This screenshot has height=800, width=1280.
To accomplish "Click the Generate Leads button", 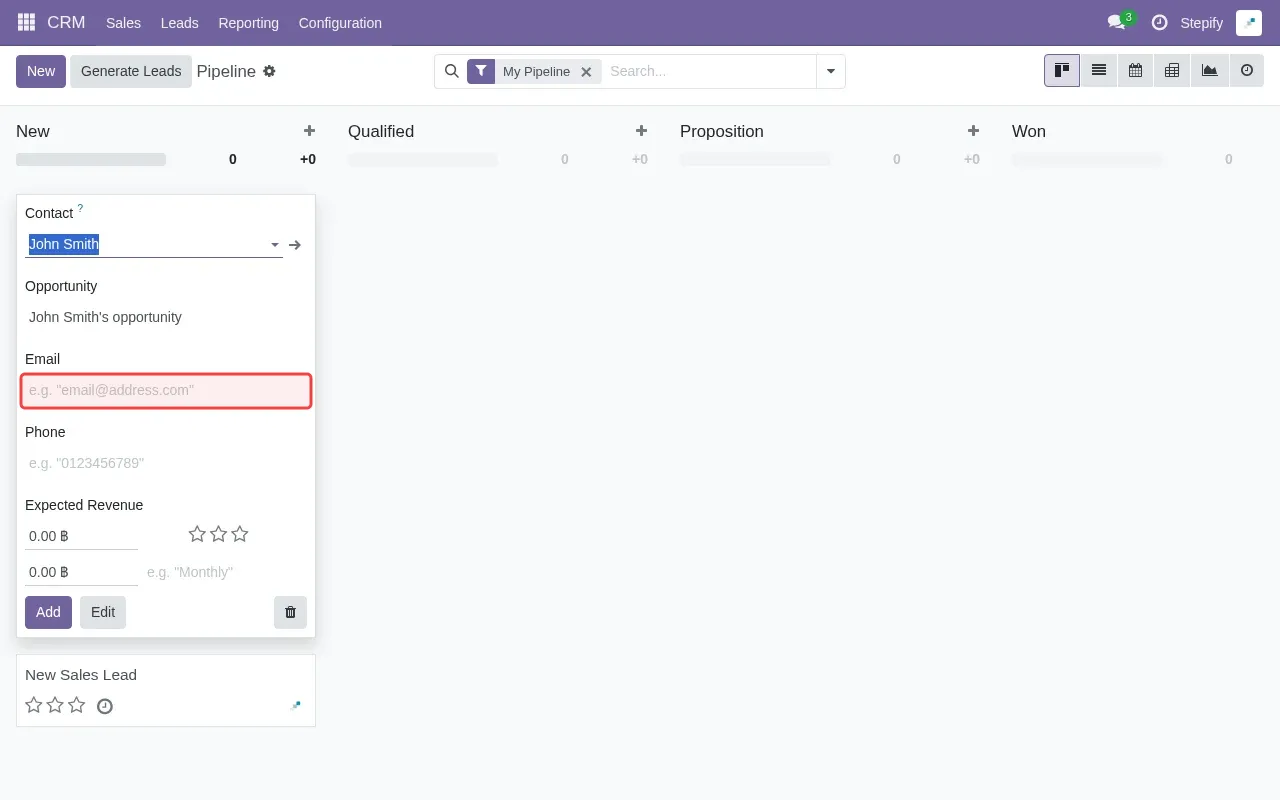I will click(x=131, y=71).
